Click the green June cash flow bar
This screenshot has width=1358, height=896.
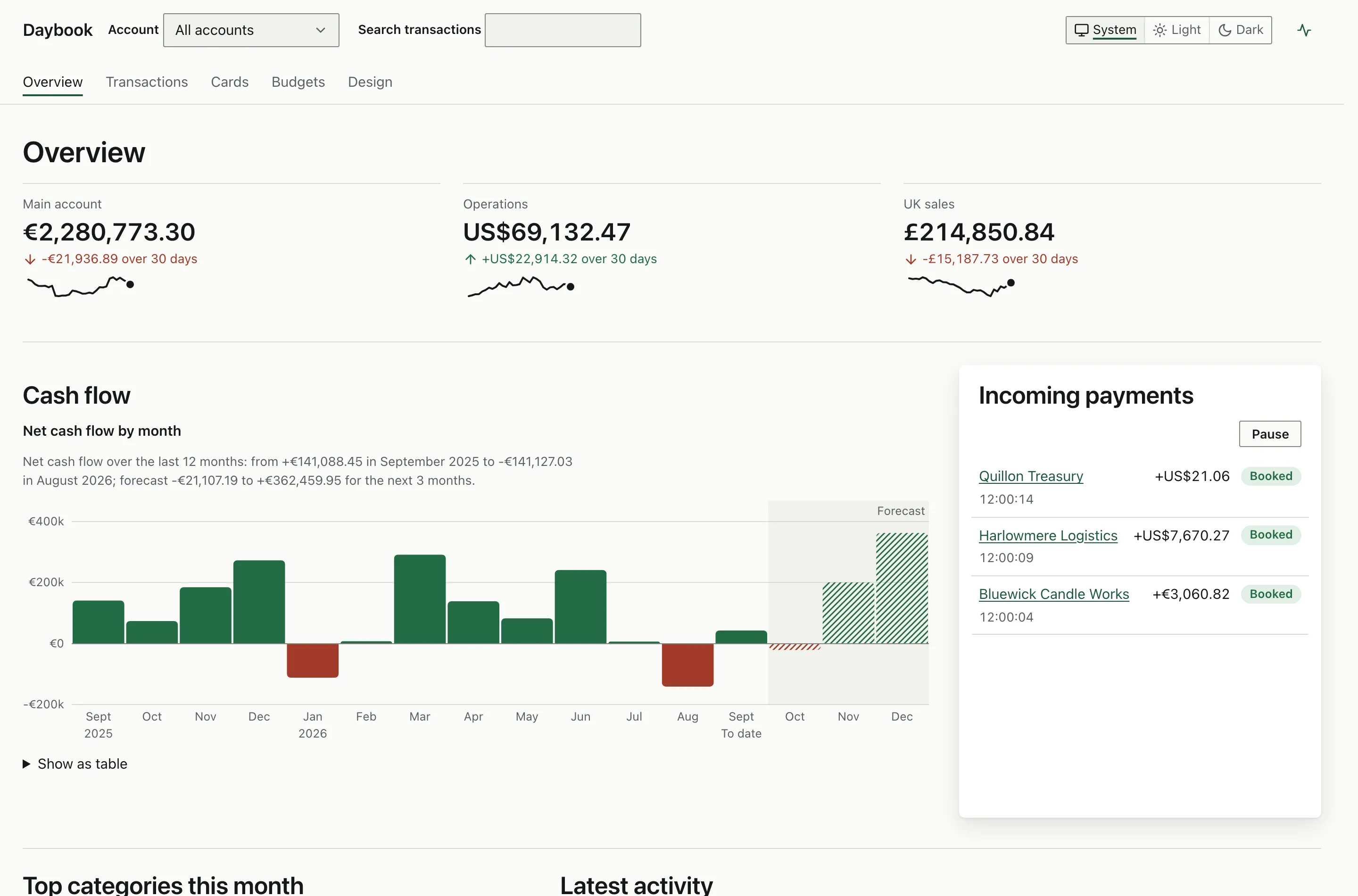tap(580, 606)
